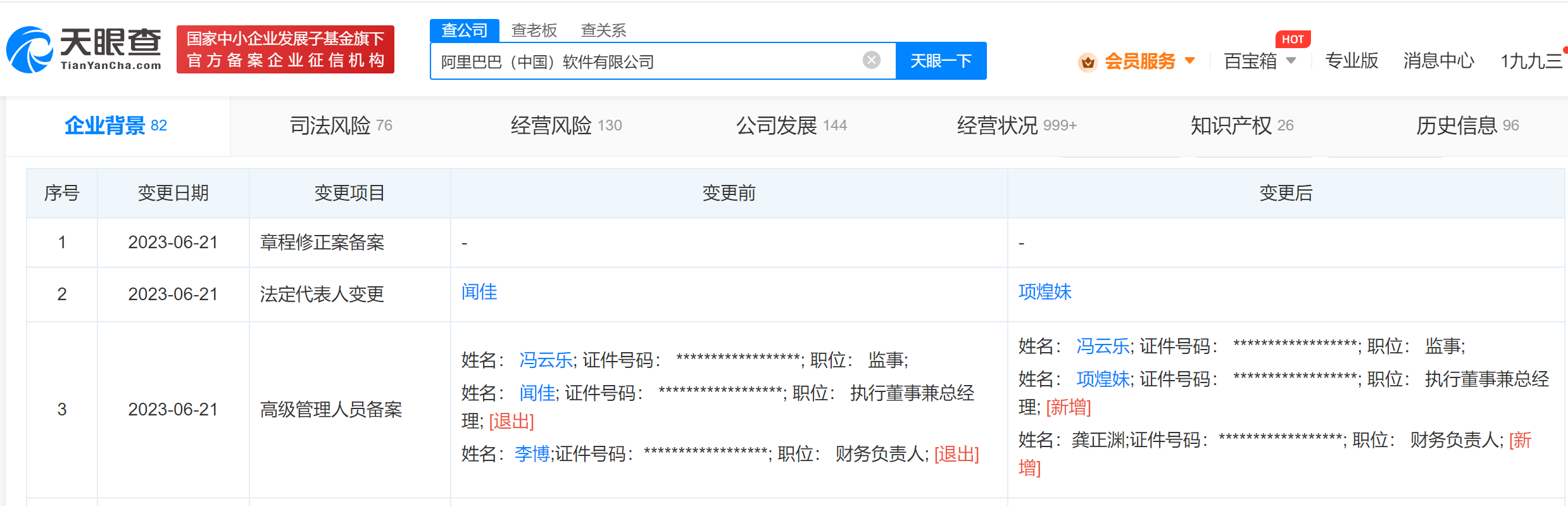Open the 知识产权 section tab

1242,125
